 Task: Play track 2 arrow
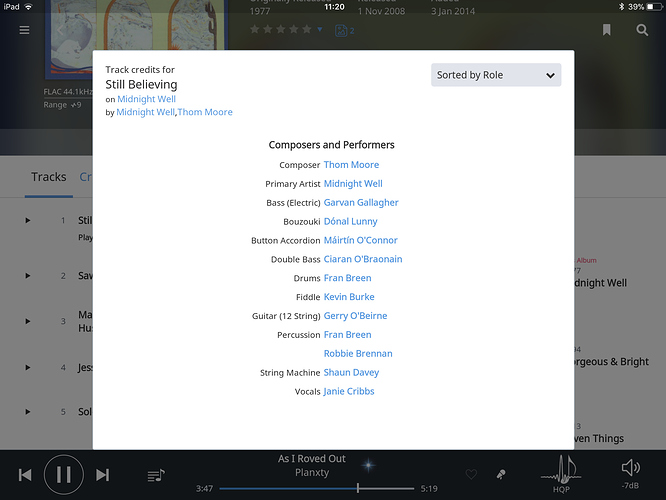pyautogui.click(x=28, y=276)
